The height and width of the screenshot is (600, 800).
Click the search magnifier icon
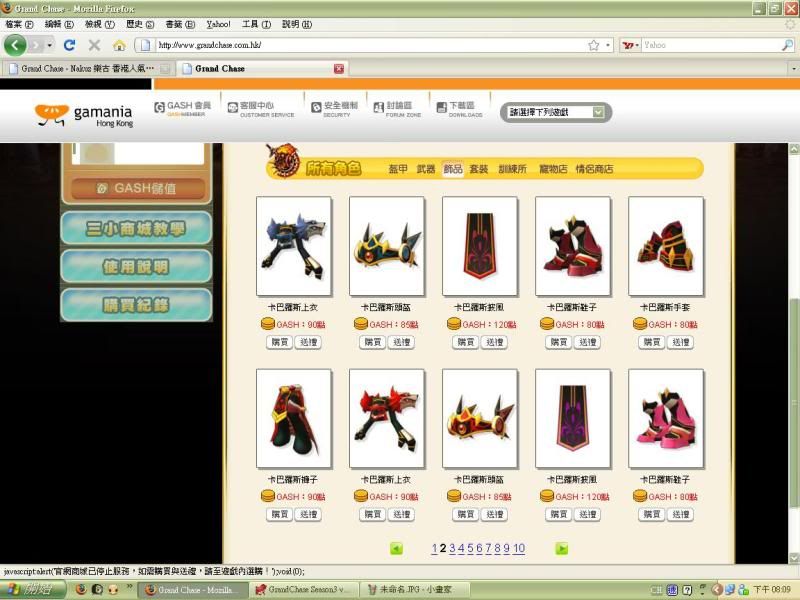pos(787,45)
